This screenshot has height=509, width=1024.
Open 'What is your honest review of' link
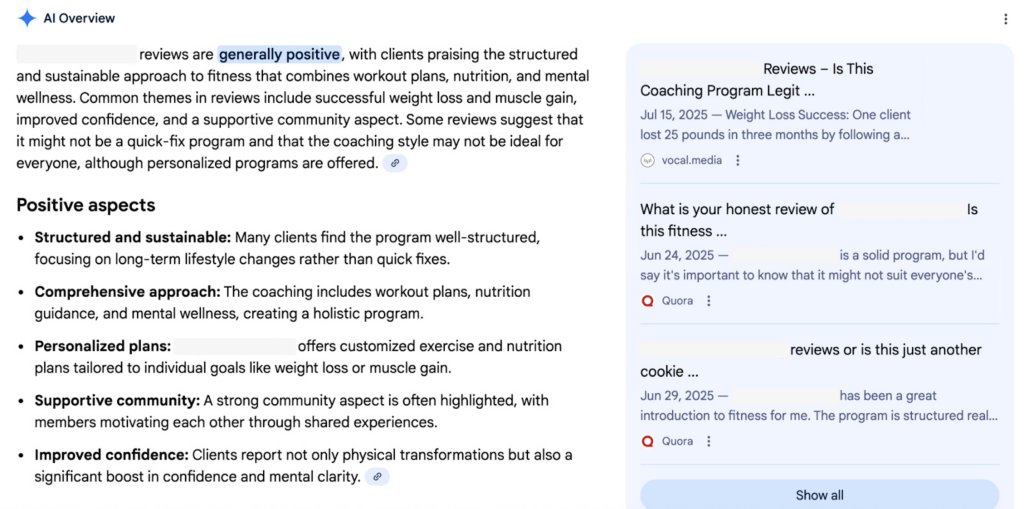click(737, 210)
